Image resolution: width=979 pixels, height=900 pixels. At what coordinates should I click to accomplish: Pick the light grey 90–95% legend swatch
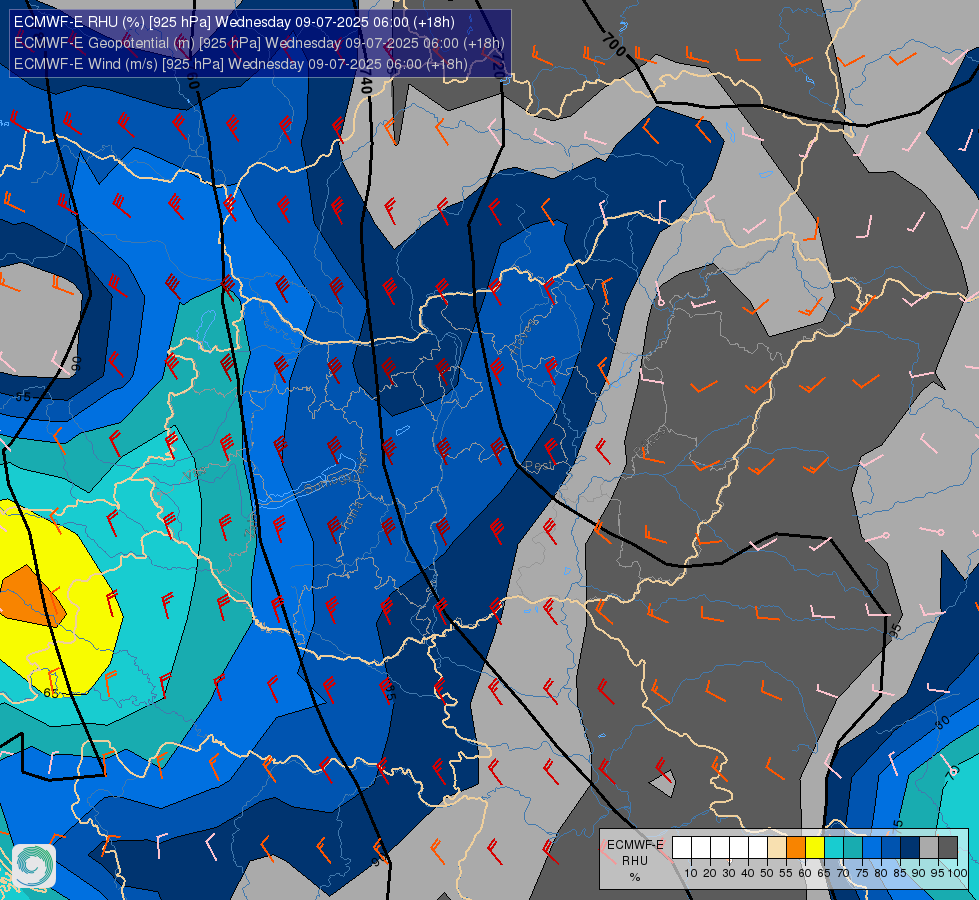tap(930, 848)
